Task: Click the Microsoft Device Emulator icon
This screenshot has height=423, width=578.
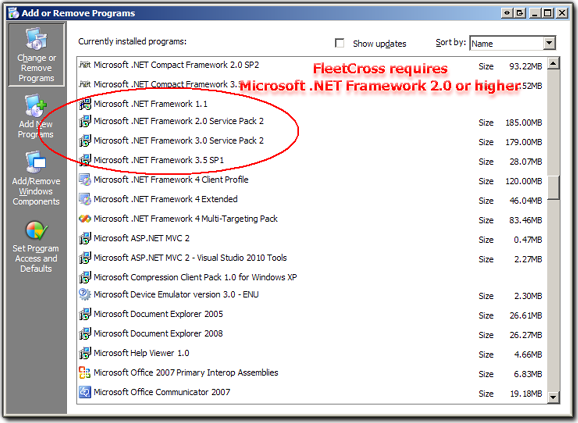Action: coord(85,294)
